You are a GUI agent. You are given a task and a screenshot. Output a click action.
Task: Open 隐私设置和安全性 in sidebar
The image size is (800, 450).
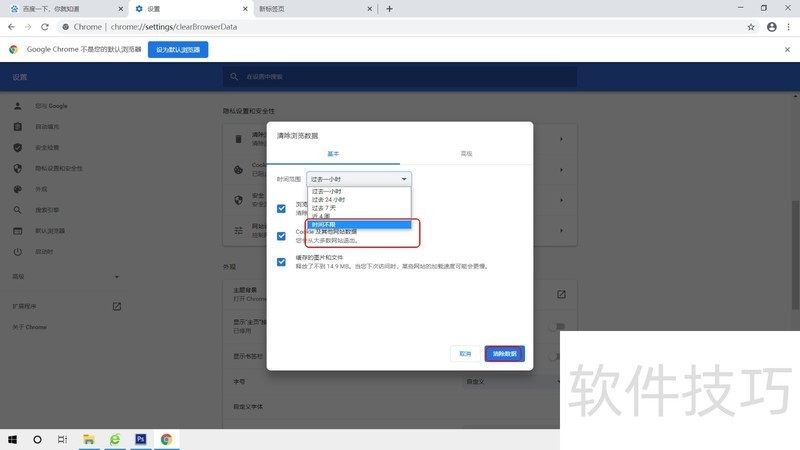[x=59, y=168]
